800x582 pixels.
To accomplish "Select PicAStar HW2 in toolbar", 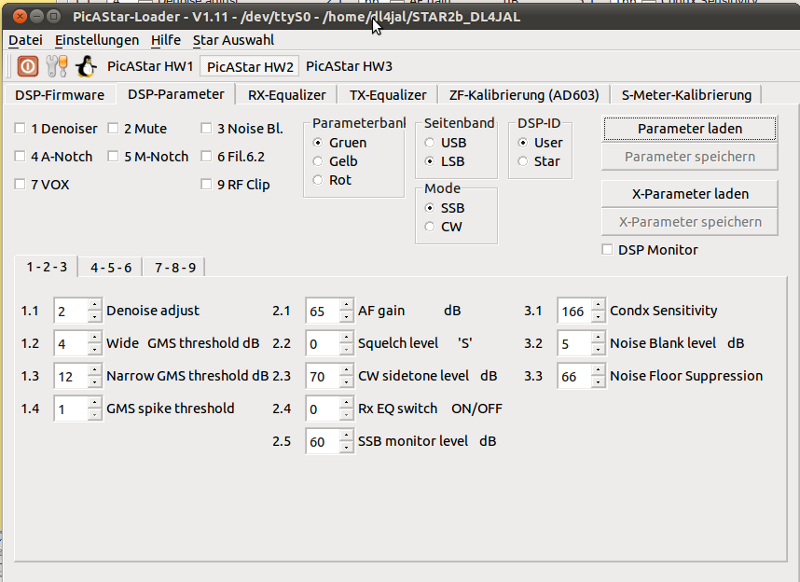I will tap(250, 67).
